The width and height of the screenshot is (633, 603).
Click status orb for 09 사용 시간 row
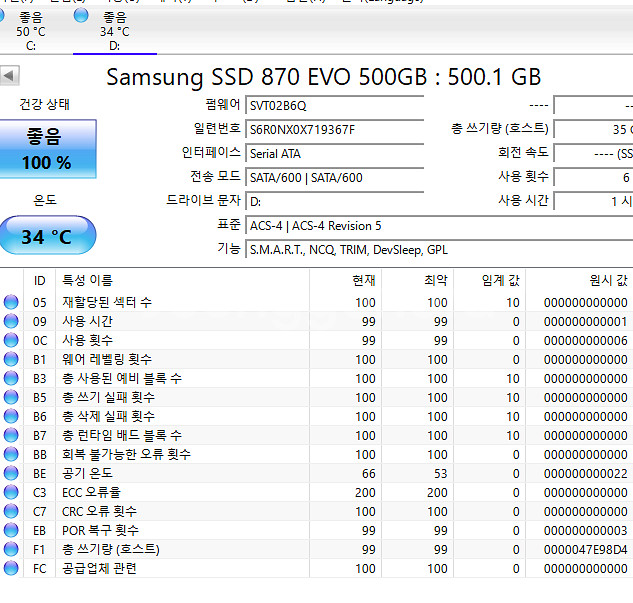(11, 321)
